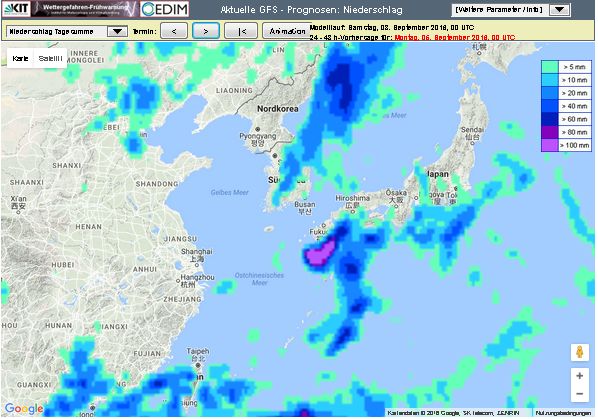Zoom in on the map
Image resolution: width=598 pixels, height=419 pixels.
coord(579,376)
